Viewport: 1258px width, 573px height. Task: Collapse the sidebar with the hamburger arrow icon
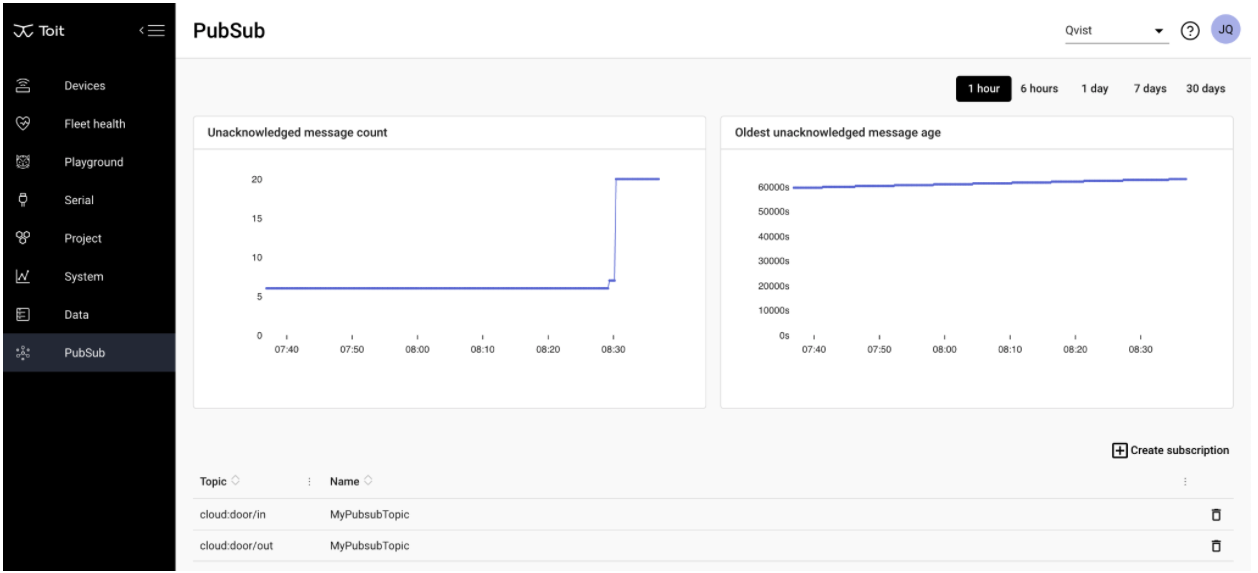tap(153, 31)
